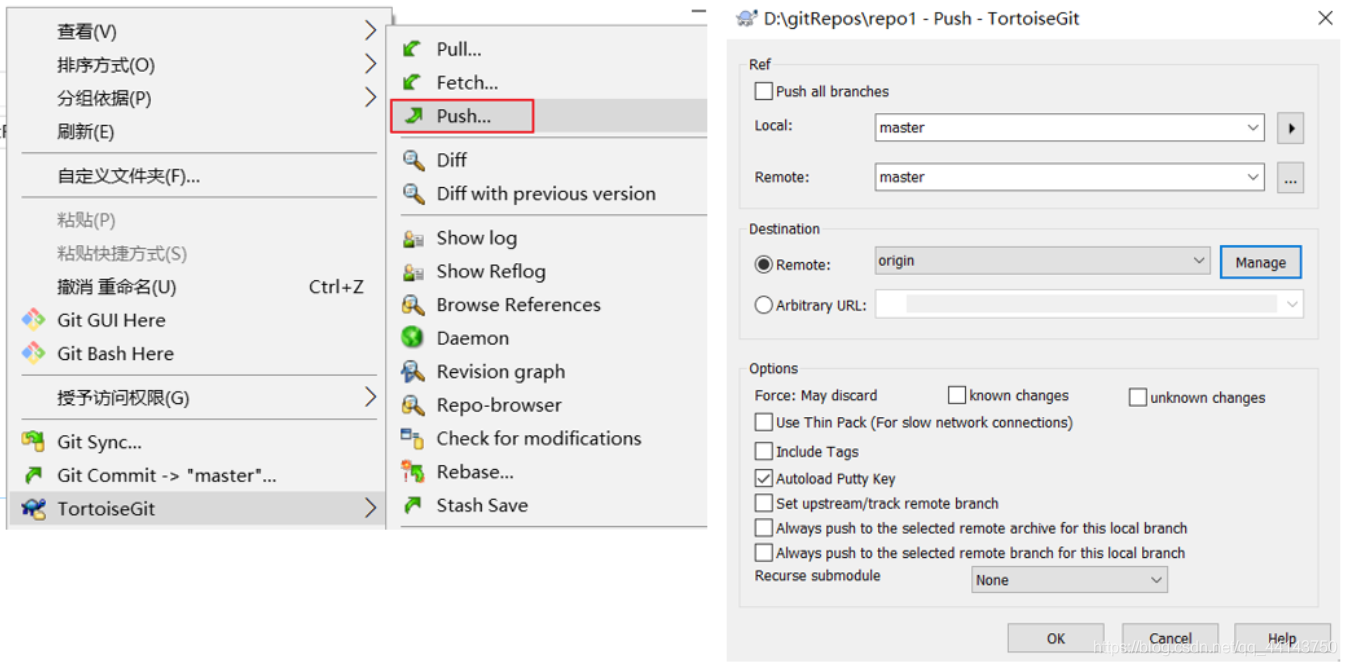Expand the 授予访问权限(G) submenu
This screenshot has width=1347, height=666.
[370, 397]
